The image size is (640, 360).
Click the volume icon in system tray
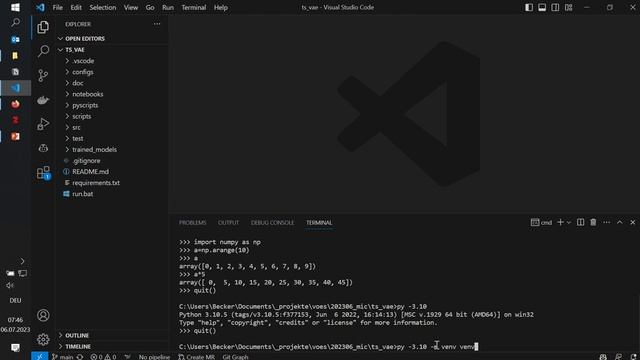click(10, 285)
